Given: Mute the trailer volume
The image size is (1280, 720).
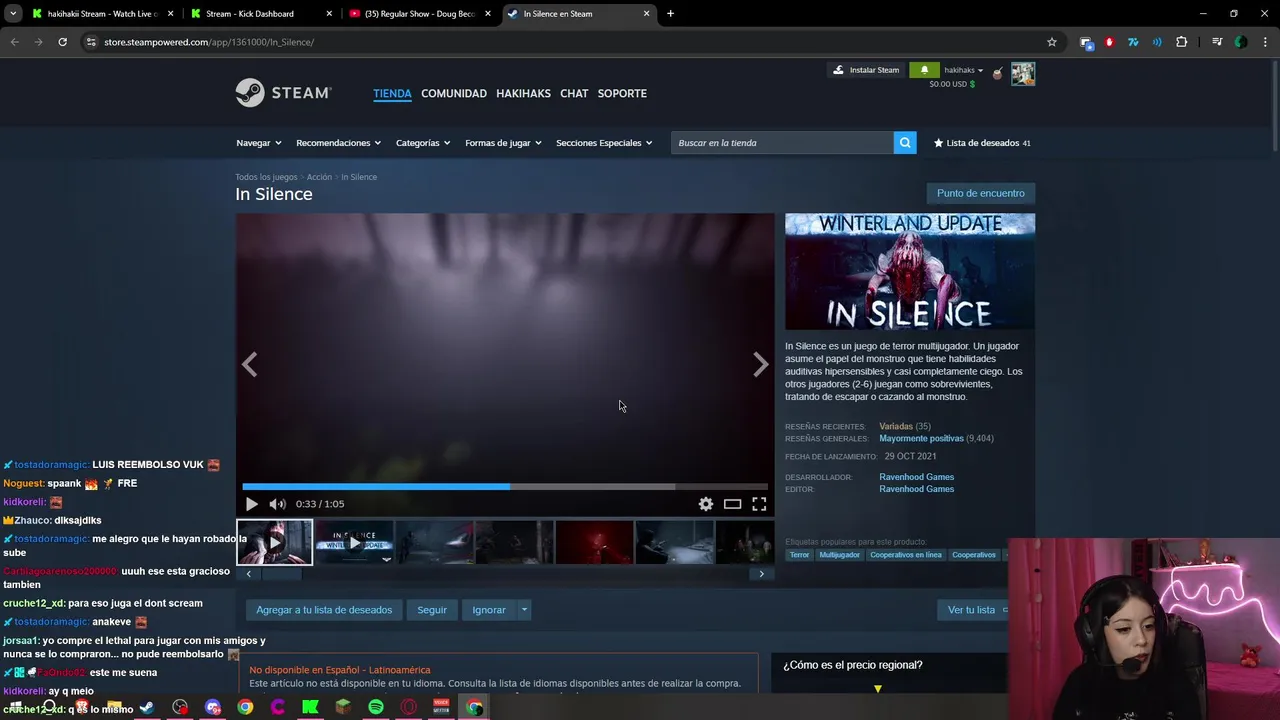Looking at the screenshot, I should (x=277, y=504).
